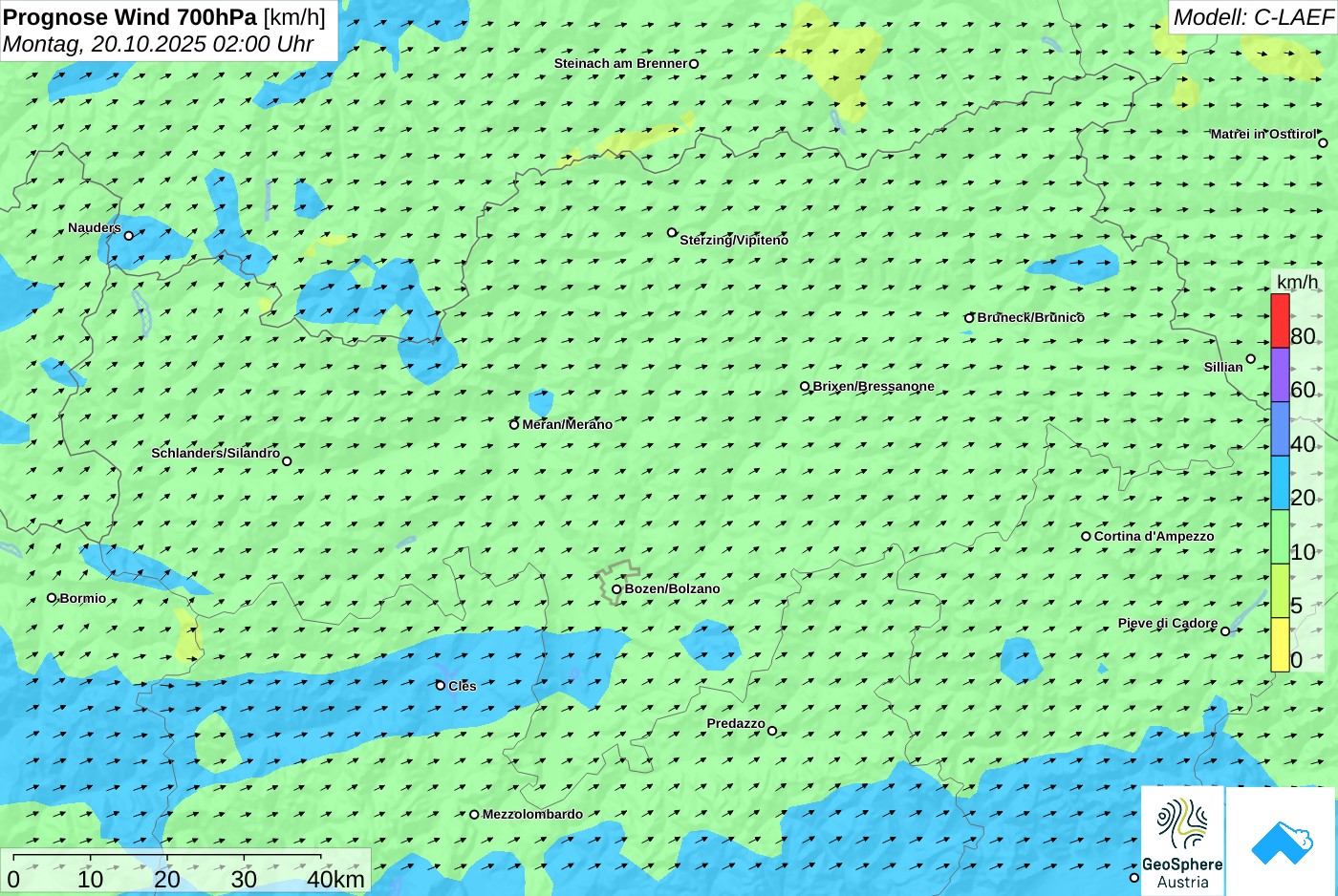Click the 'Bruneck/Brunico' label text
The height and width of the screenshot is (896, 1338).
[x=1030, y=317]
